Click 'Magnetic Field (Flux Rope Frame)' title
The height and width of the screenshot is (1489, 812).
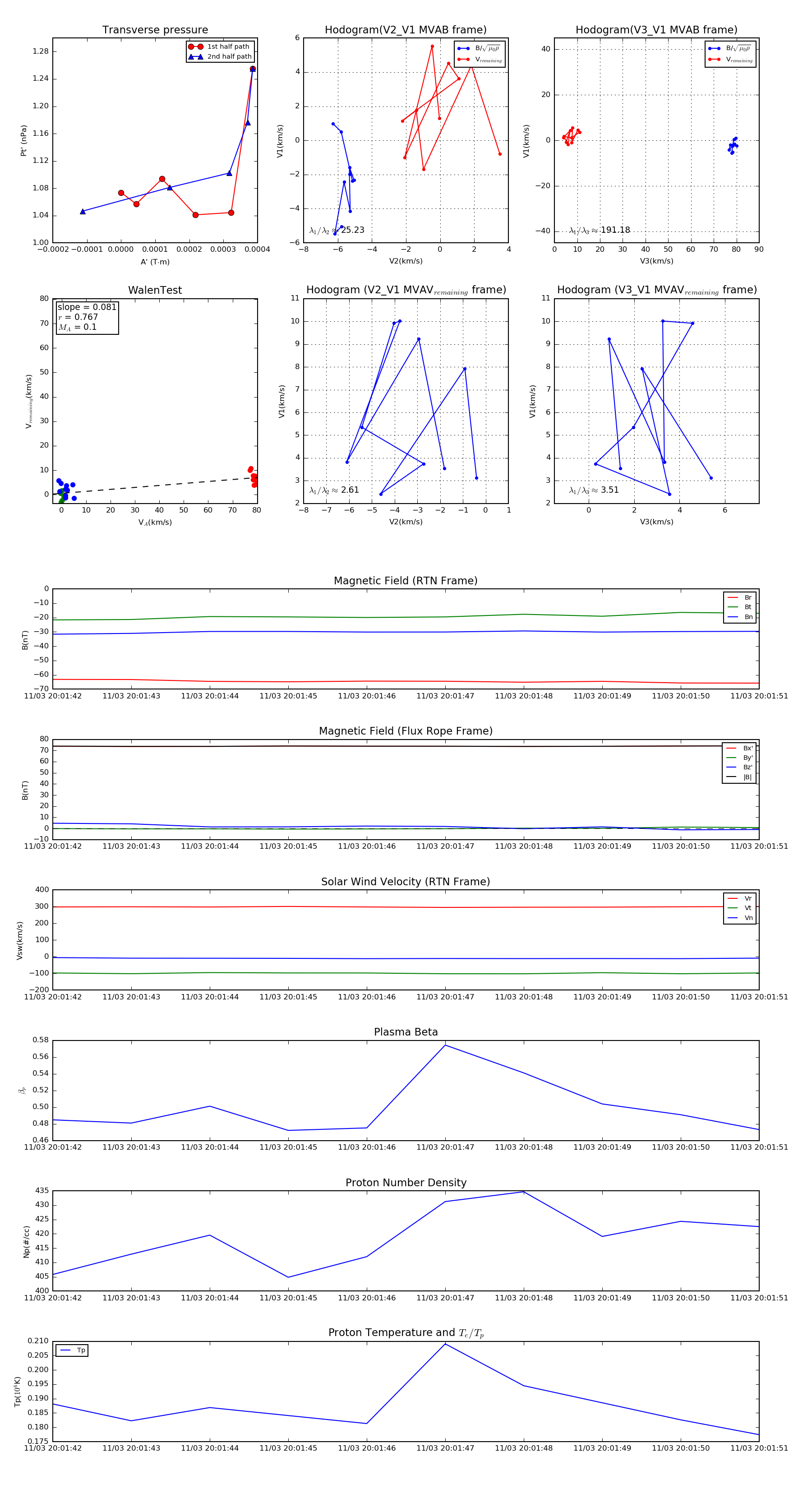406,731
